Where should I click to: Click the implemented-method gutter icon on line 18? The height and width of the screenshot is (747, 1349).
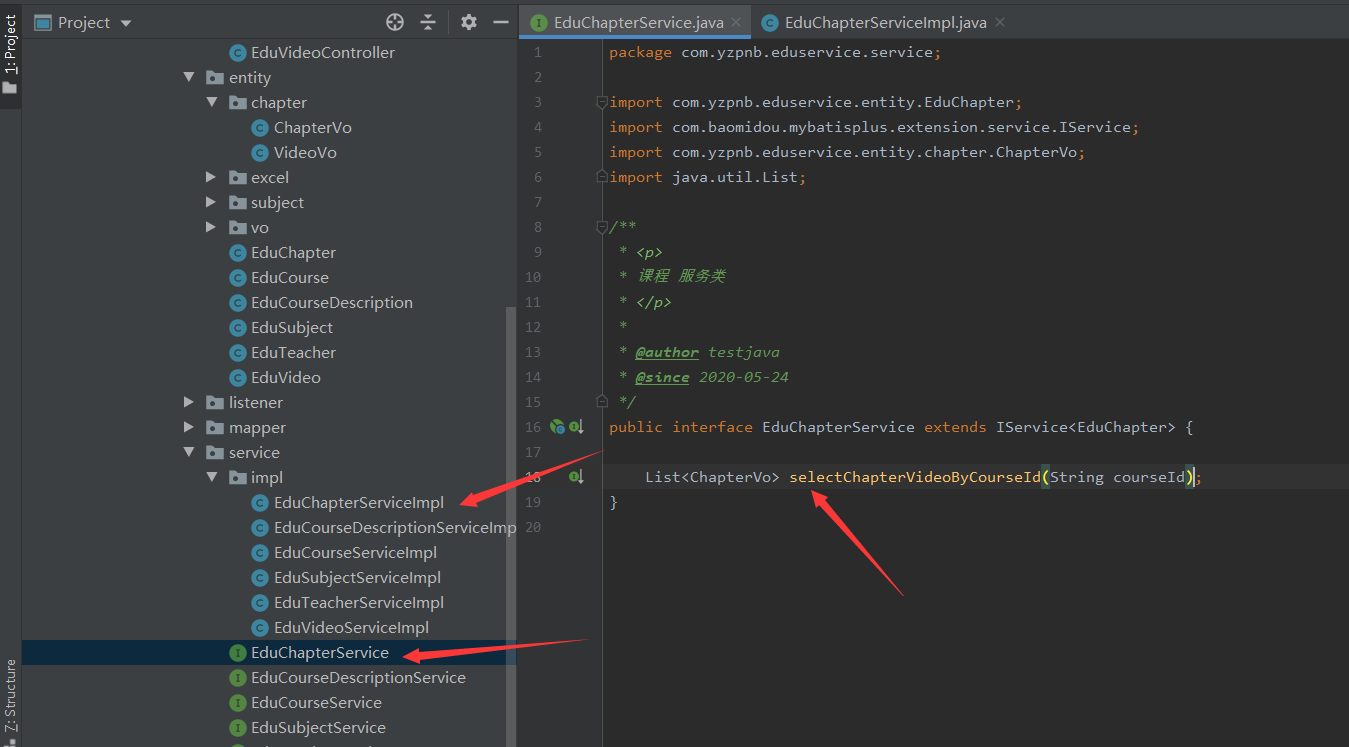tap(576, 477)
